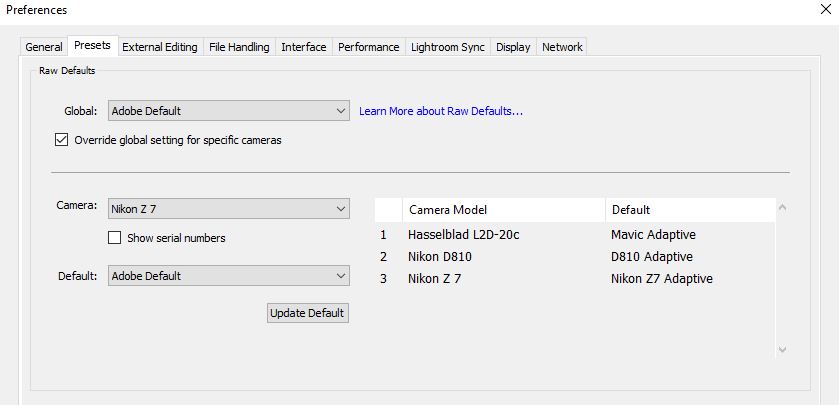Viewport: 839px width, 405px height.
Task: Expand the Global raw default dropdown
Action: [x=228, y=111]
